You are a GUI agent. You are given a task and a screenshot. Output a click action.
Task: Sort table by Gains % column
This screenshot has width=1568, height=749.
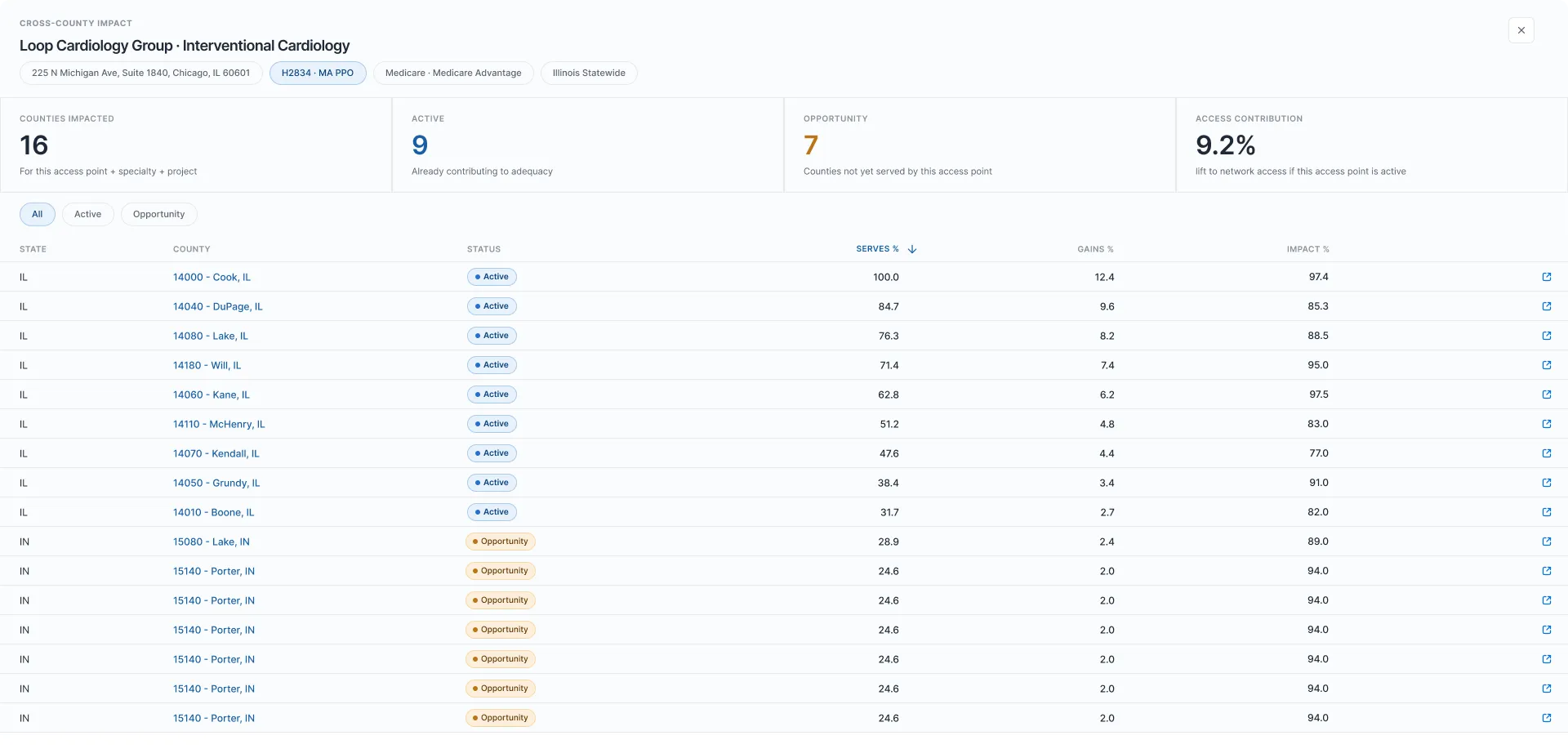point(1095,249)
